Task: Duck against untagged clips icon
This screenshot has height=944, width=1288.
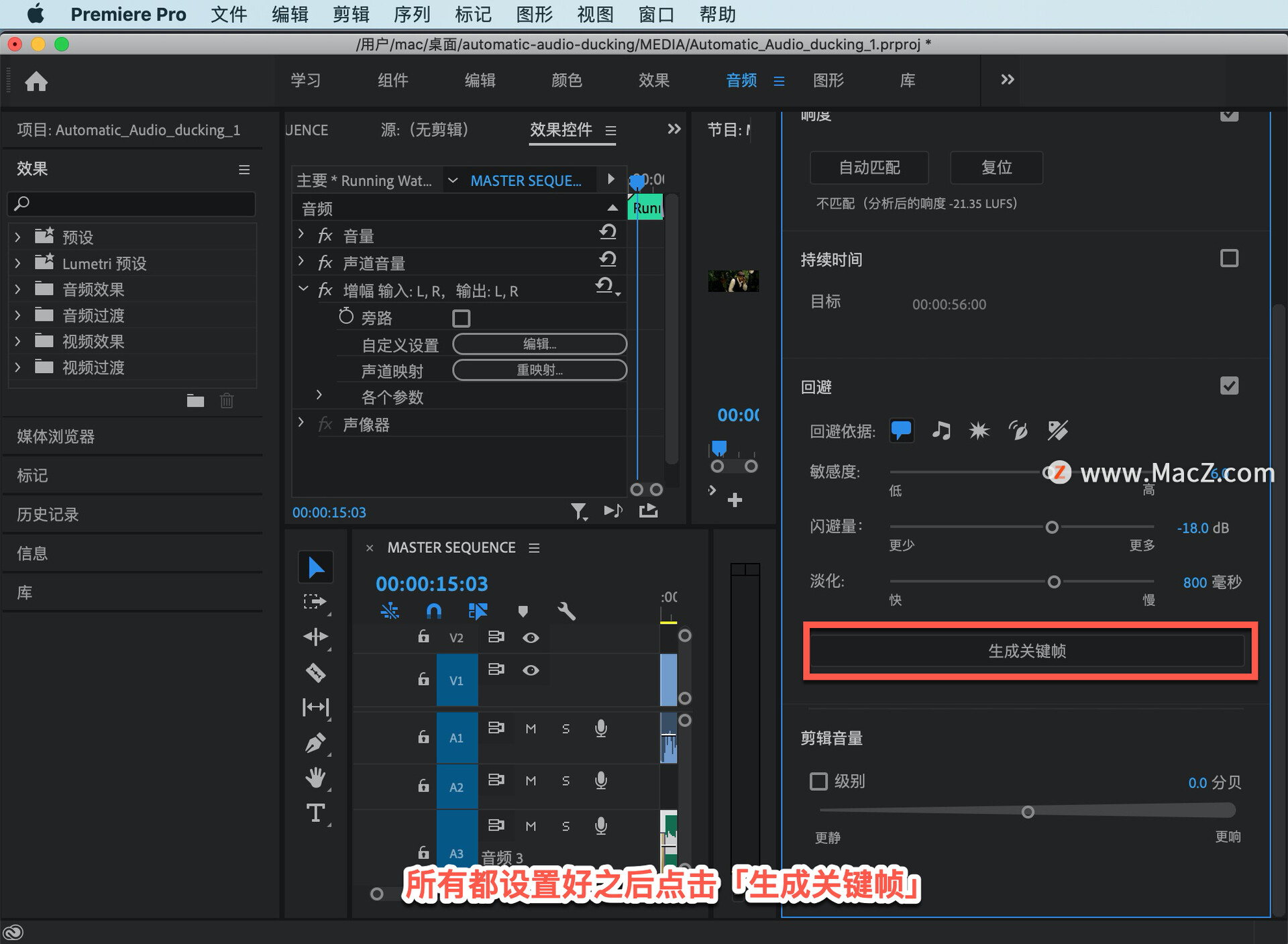Action: tap(1058, 430)
